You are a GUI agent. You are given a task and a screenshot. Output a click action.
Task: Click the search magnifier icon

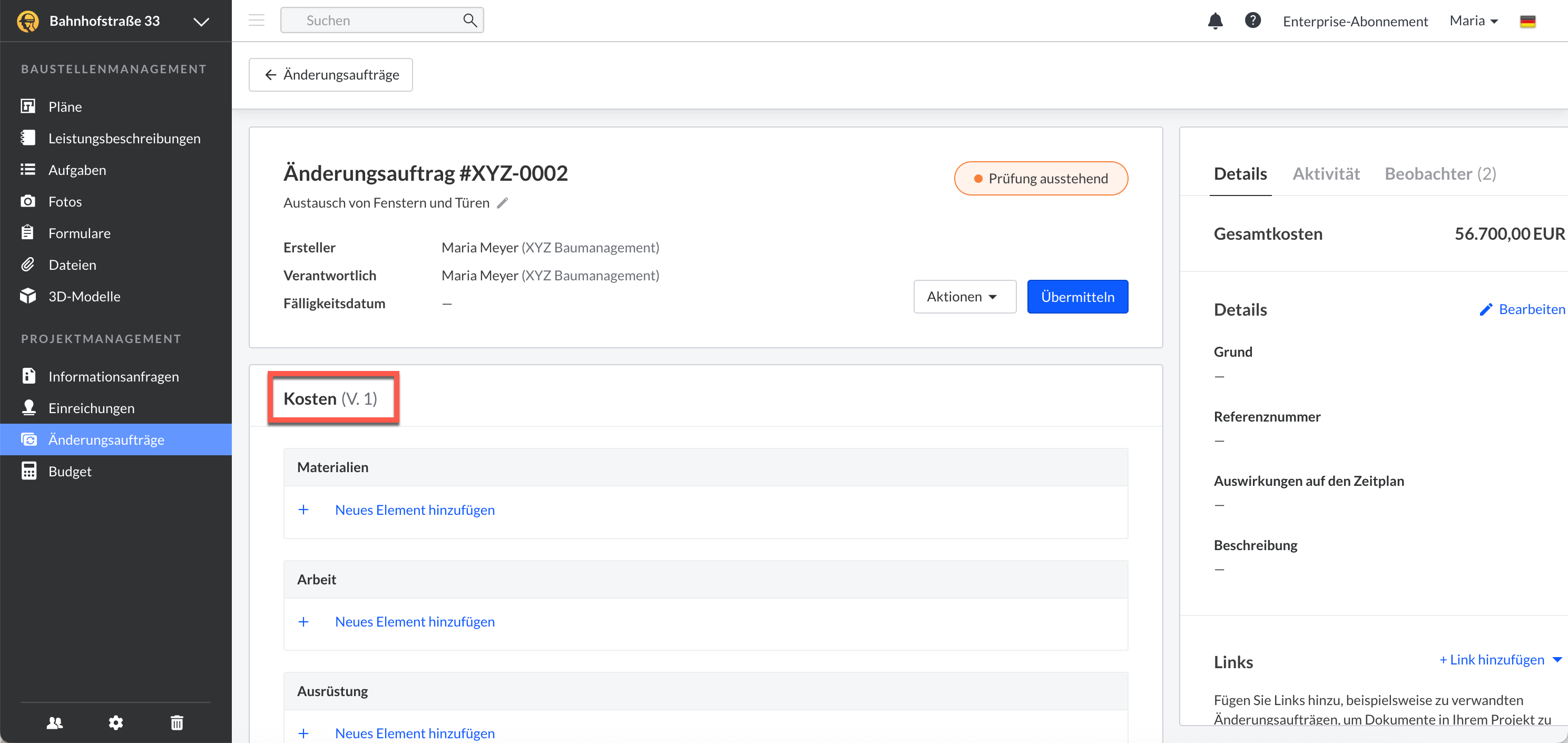click(469, 20)
